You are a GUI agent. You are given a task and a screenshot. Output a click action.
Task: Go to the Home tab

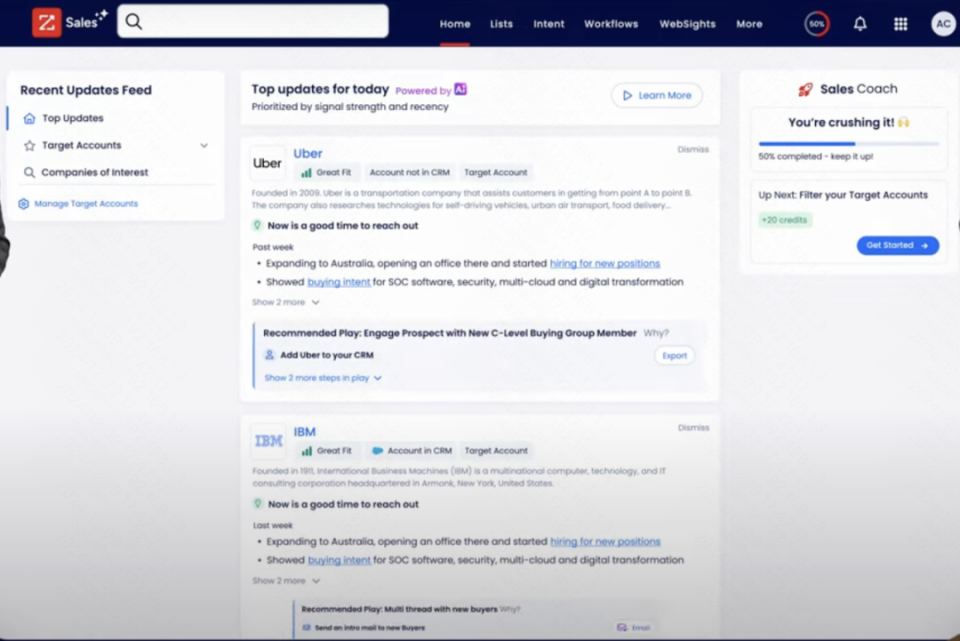coord(455,24)
